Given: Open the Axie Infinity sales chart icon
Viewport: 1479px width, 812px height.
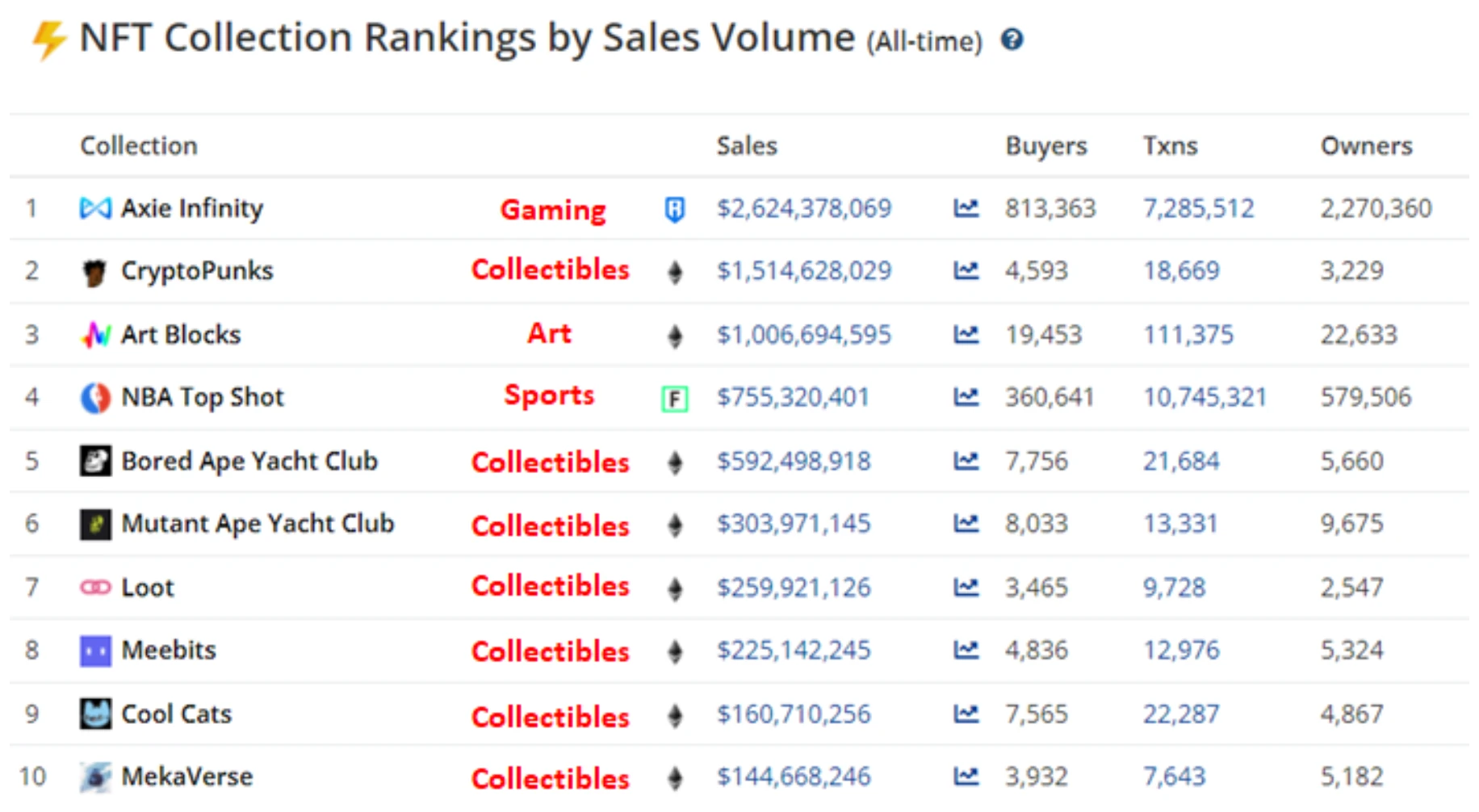Looking at the screenshot, I should point(966,208).
